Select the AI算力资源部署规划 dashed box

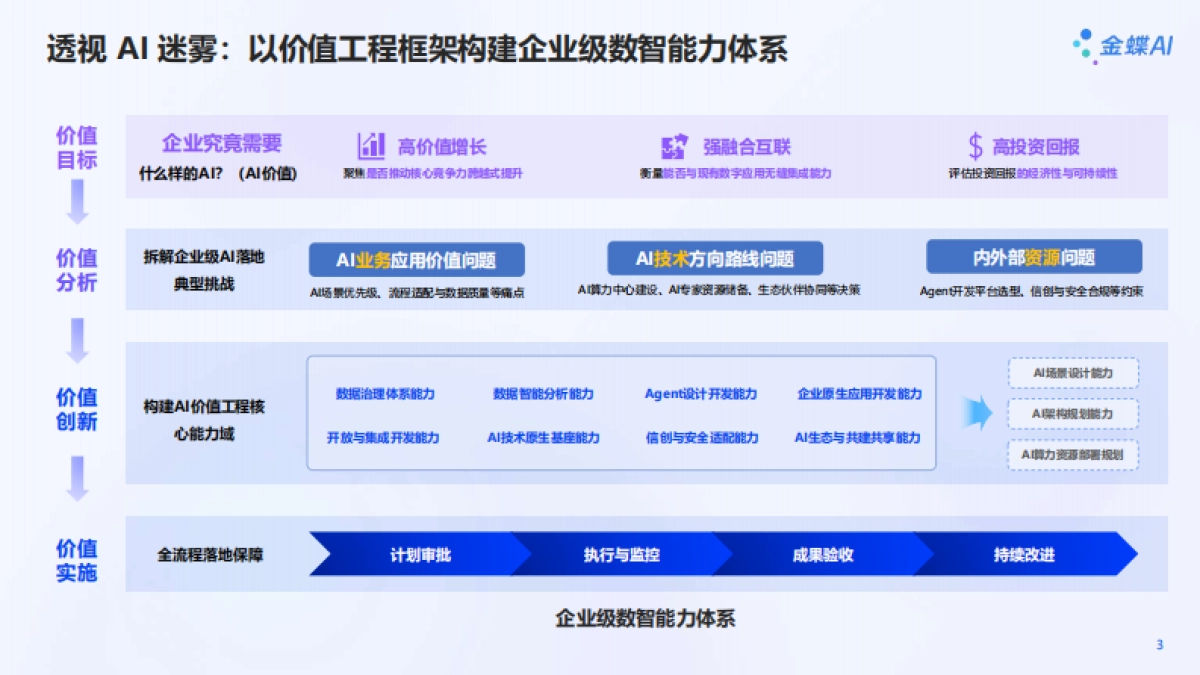[x=1073, y=452]
